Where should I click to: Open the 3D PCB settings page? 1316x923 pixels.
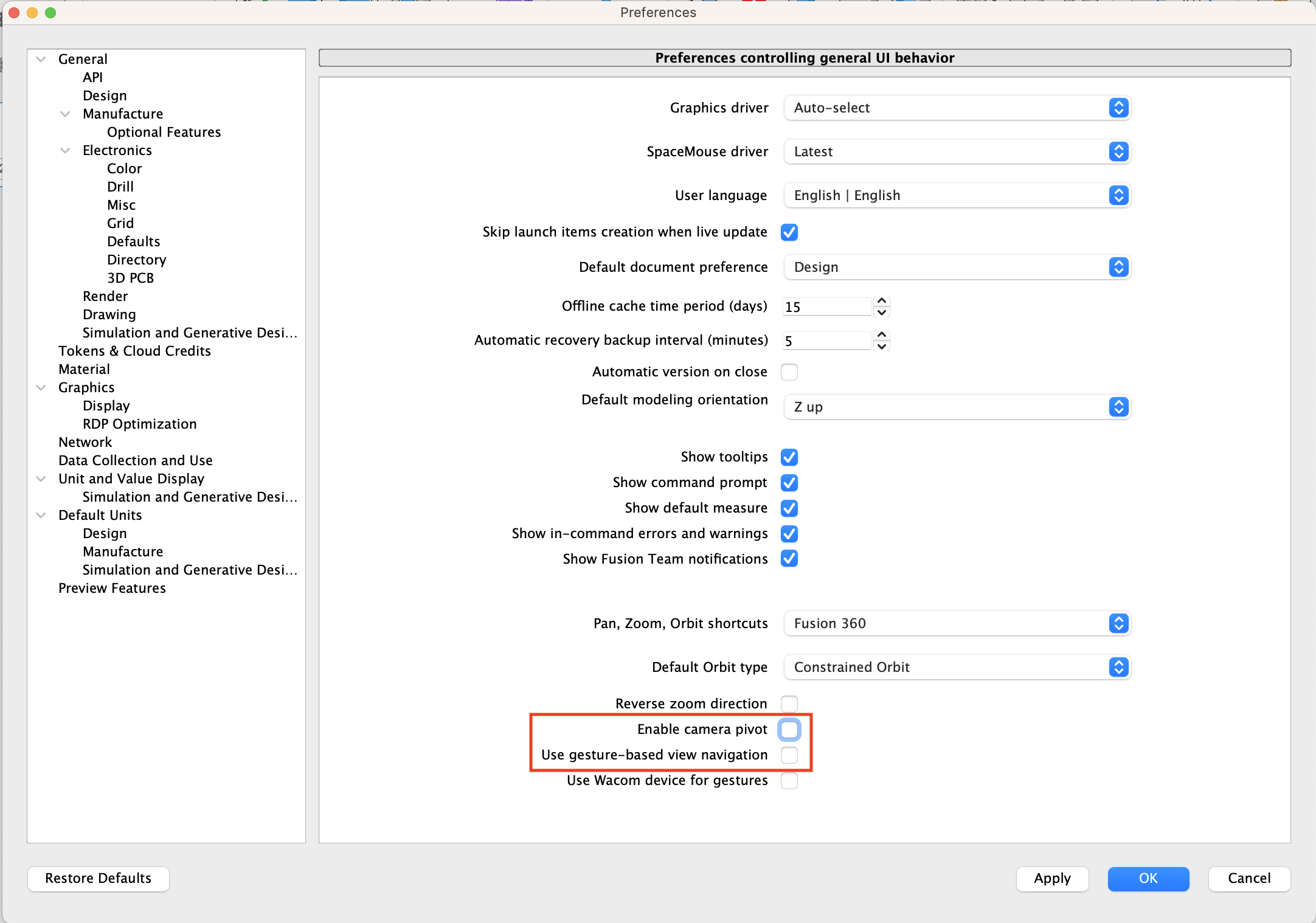pyautogui.click(x=130, y=278)
